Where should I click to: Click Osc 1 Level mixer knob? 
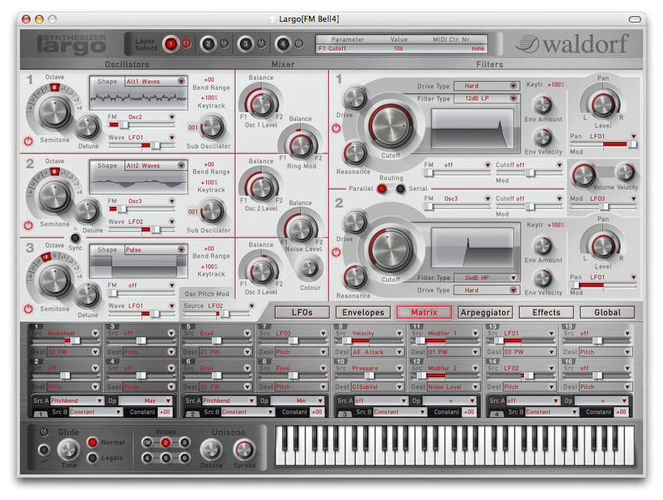pos(261,104)
